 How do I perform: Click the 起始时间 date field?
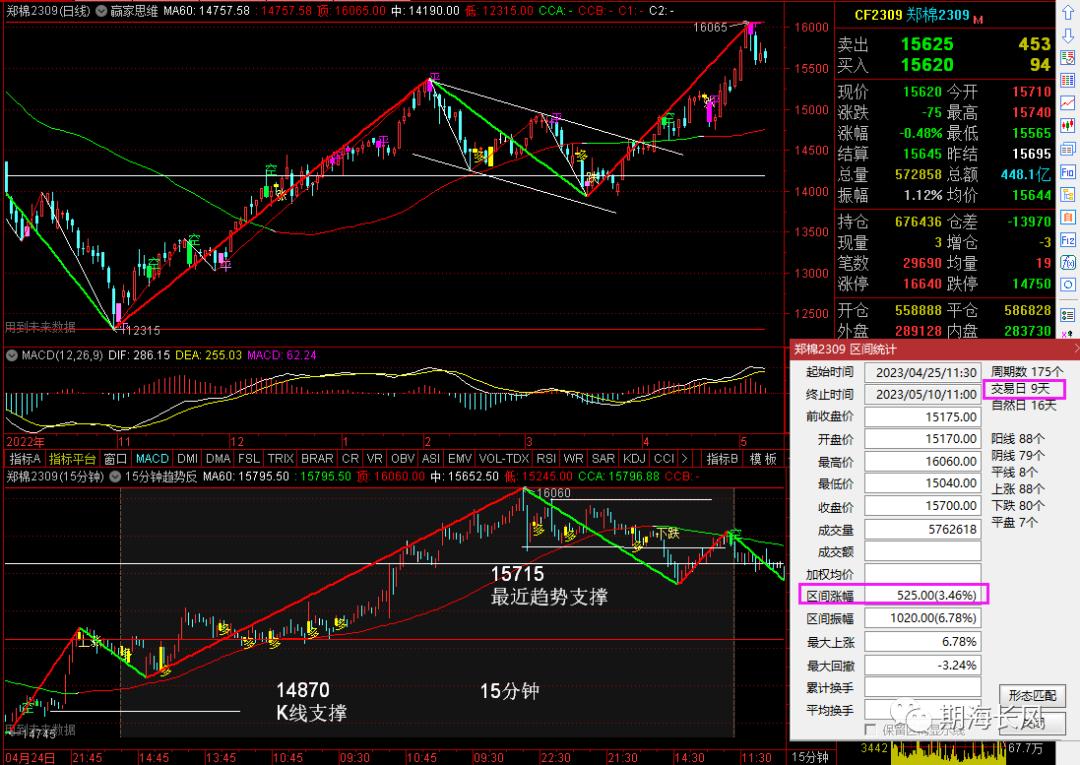point(924,371)
